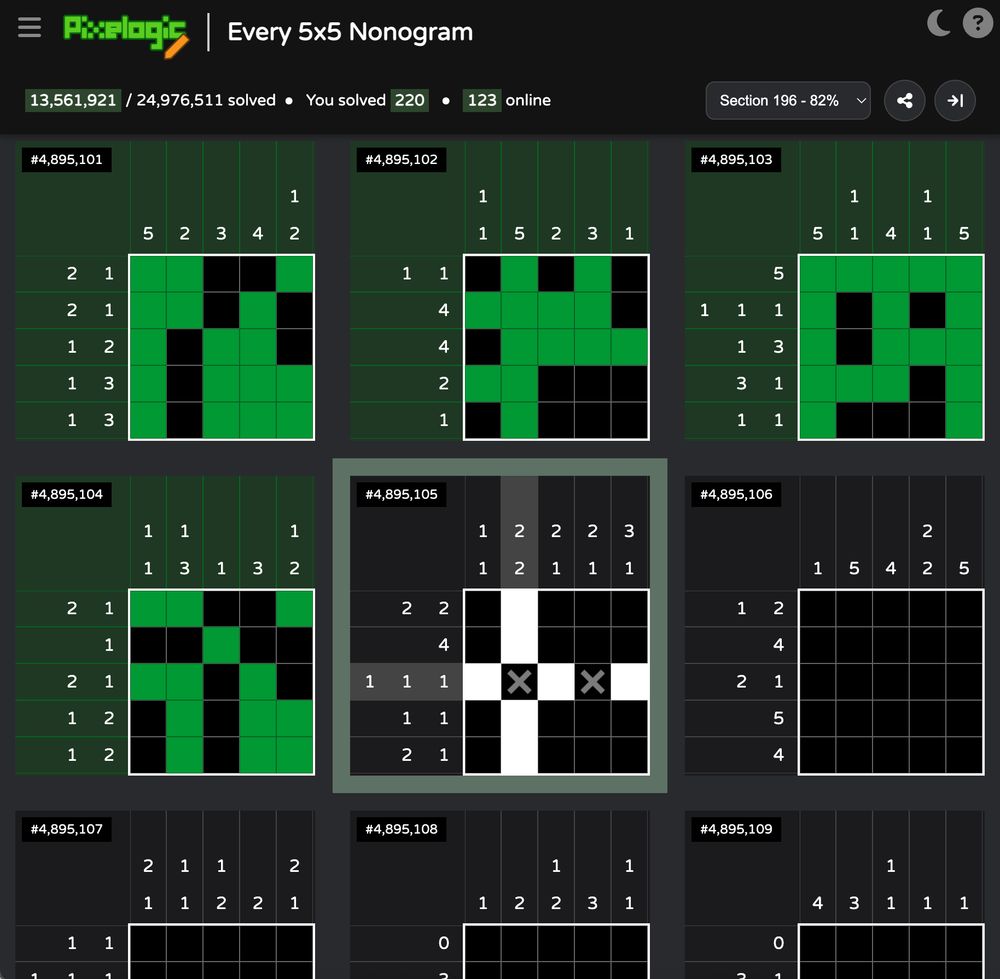Open the Section 196 - 82% dropdown
This screenshot has height=979, width=1000.
click(x=788, y=100)
